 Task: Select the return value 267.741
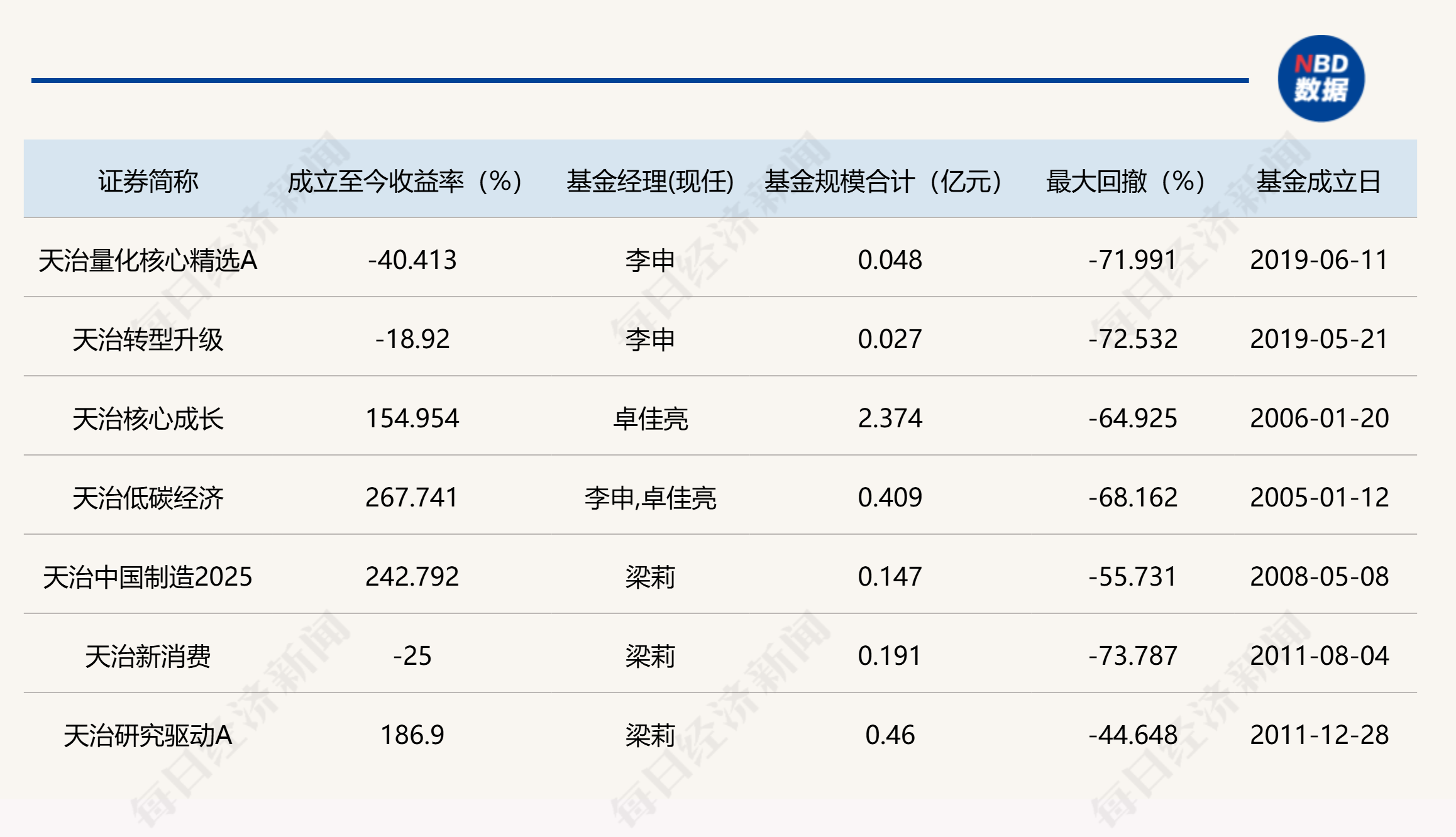point(412,497)
